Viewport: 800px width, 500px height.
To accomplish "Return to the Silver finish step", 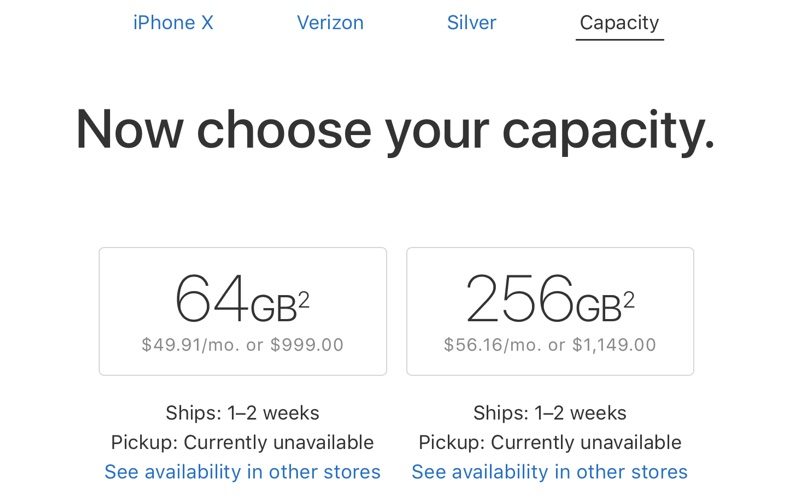I will click(471, 22).
